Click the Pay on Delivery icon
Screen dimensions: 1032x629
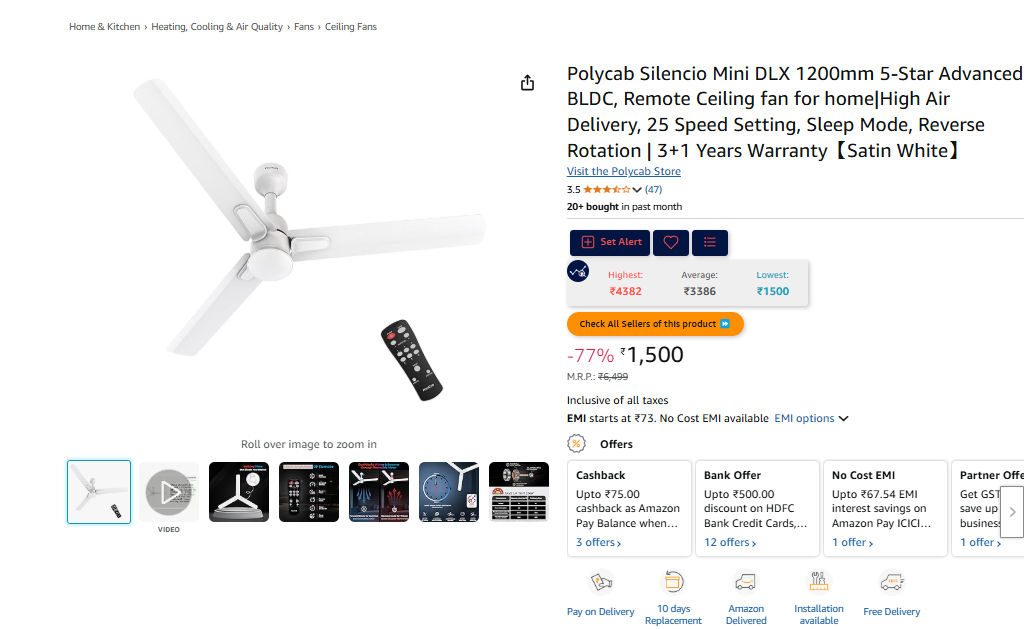(x=601, y=582)
